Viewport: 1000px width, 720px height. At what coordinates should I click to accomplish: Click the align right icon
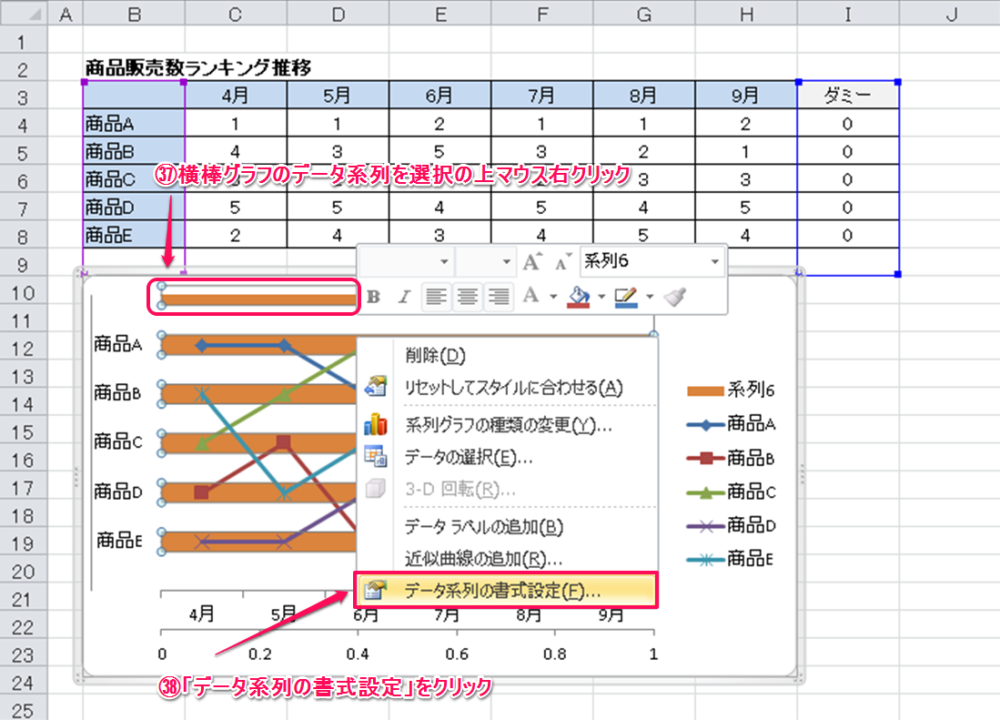tap(498, 296)
